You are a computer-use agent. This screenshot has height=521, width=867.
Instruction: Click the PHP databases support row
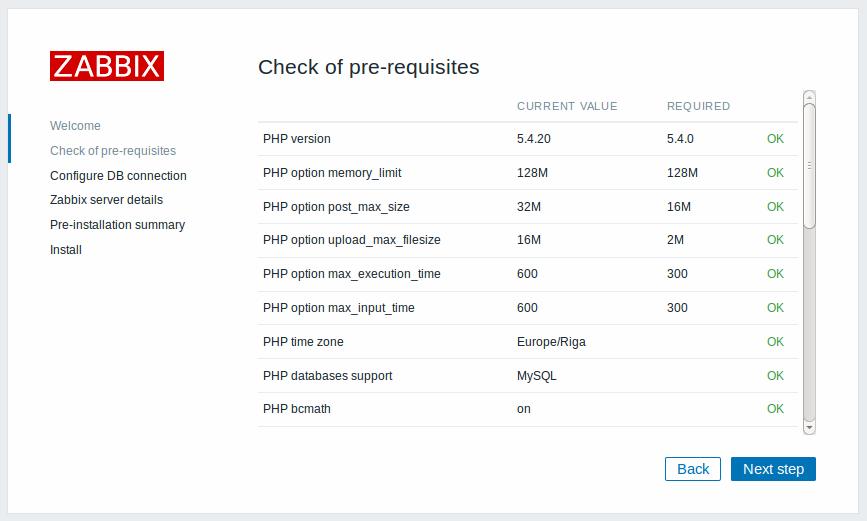click(327, 376)
